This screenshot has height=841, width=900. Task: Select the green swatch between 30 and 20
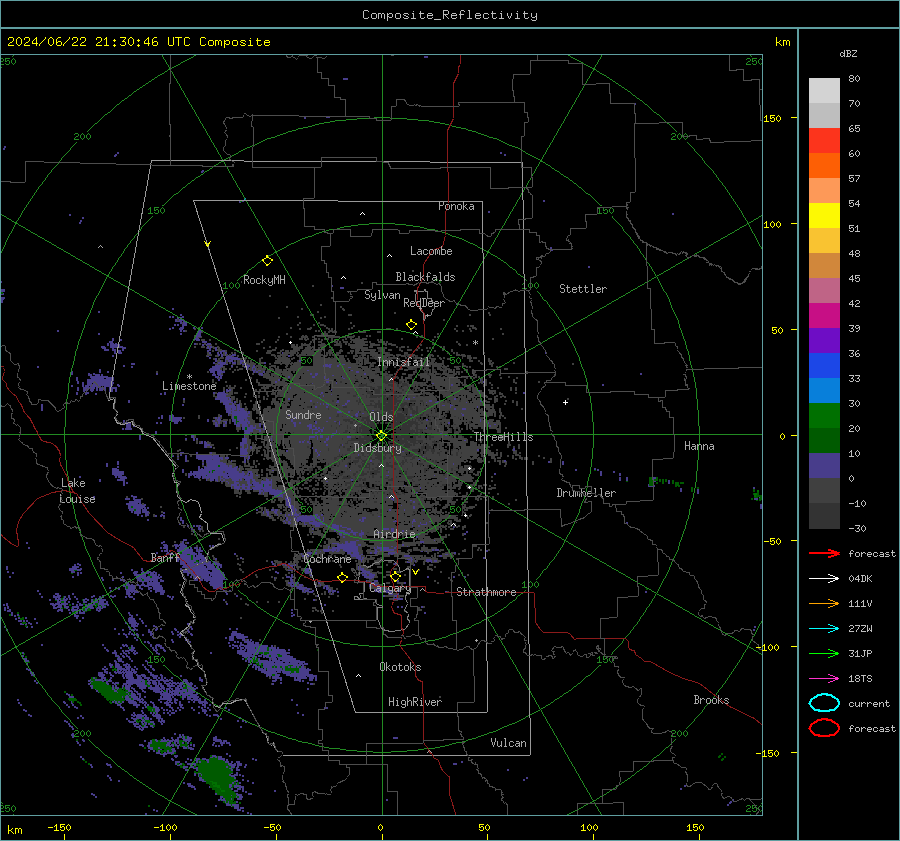click(824, 416)
